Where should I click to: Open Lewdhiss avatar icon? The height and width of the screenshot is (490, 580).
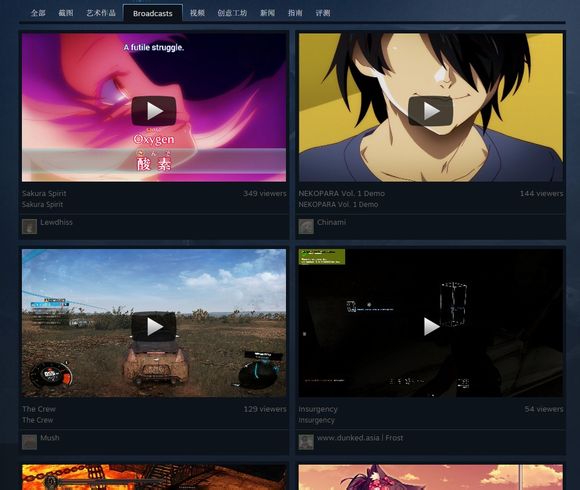click(29, 226)
